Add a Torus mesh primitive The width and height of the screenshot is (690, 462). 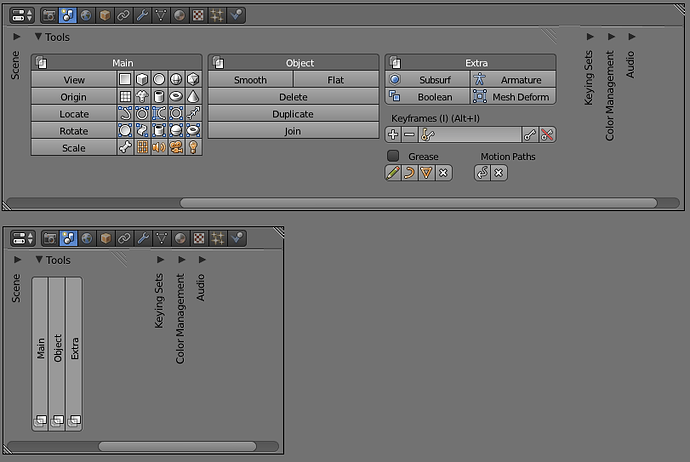(176, 96)
